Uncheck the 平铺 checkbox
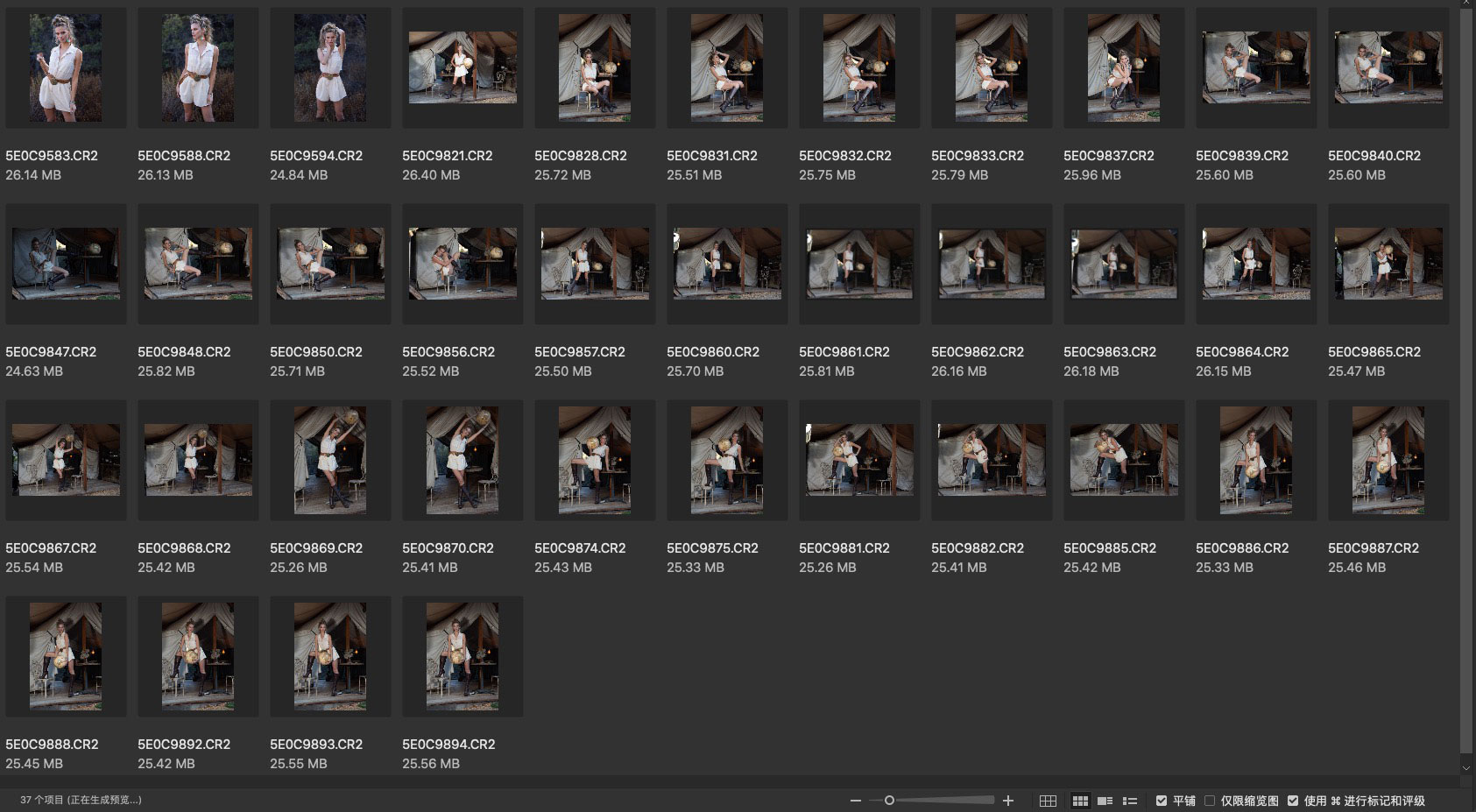 1162,801
